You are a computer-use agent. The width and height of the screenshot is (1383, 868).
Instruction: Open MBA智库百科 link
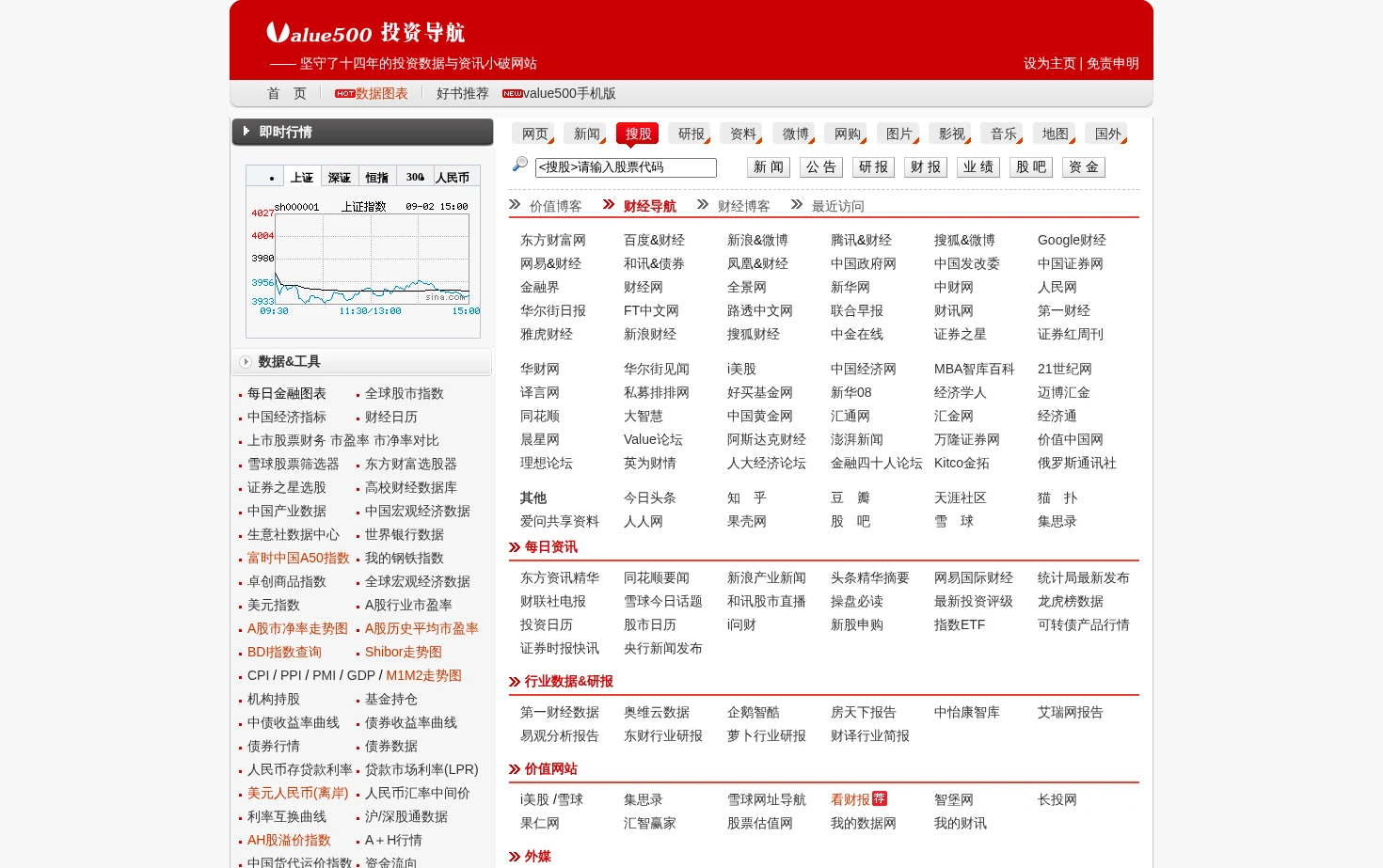[975, 369]
